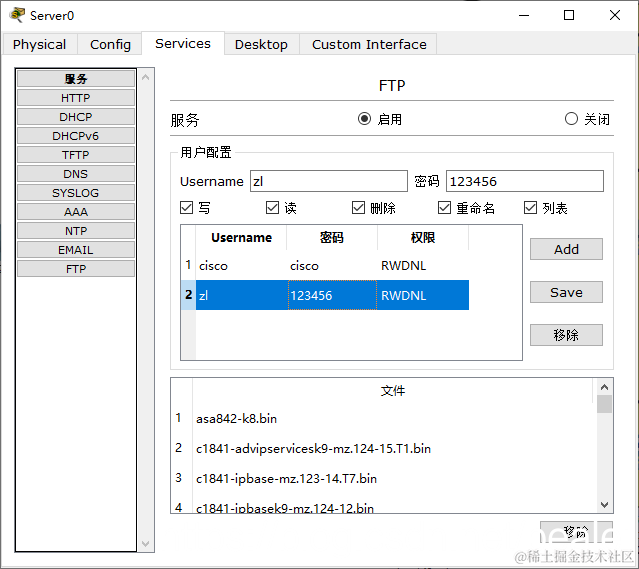The height and width of the screenshot is (569, 639).
Task: Click the 123456 password cell in table
Action: (x=333, y=295)
